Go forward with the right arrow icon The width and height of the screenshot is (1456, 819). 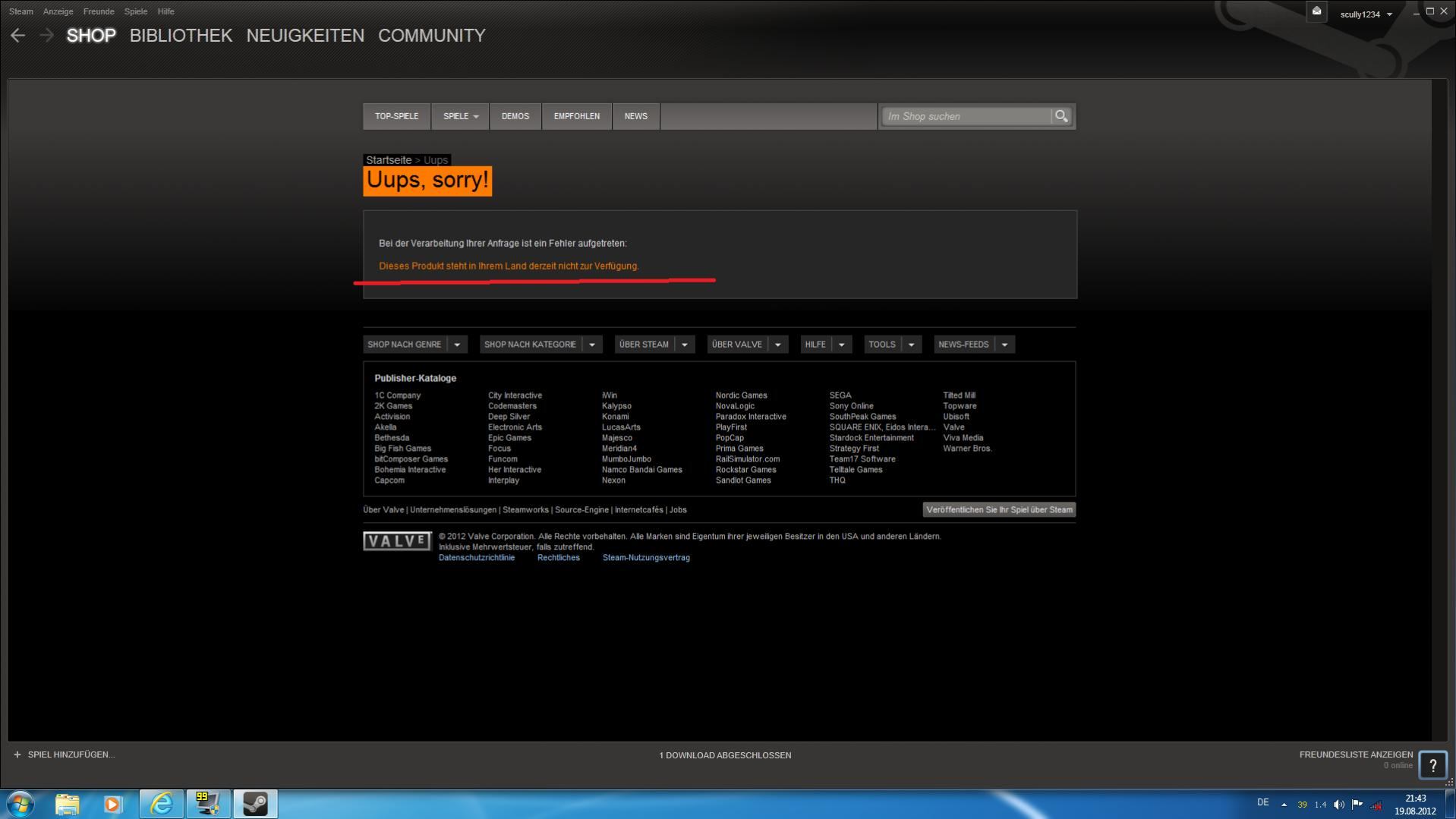(x=46, y=36)
